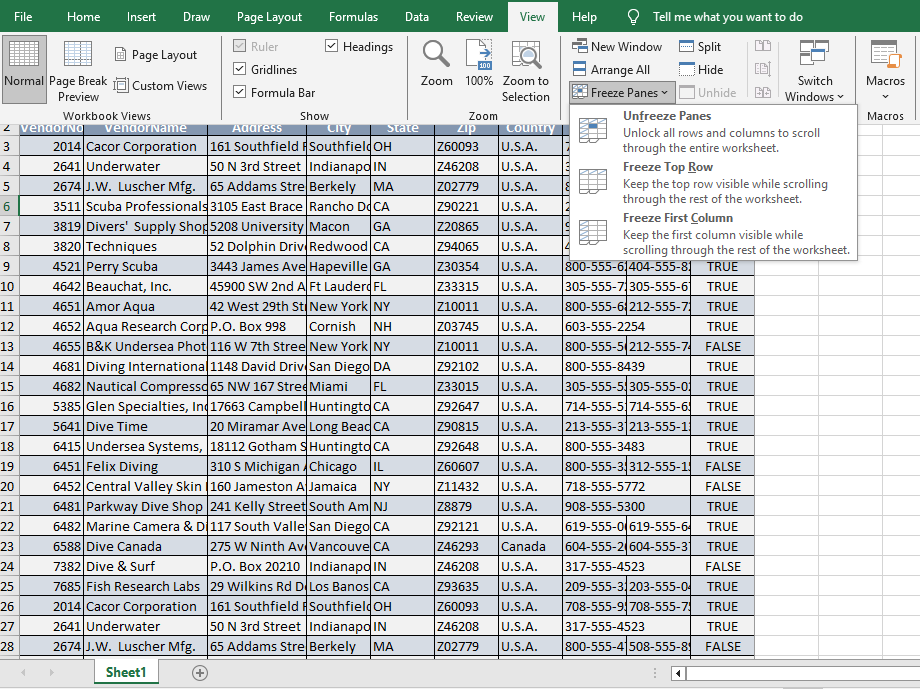Toggle the Ruler checkbox
920x689 pixels.
(x=239, y=46)
